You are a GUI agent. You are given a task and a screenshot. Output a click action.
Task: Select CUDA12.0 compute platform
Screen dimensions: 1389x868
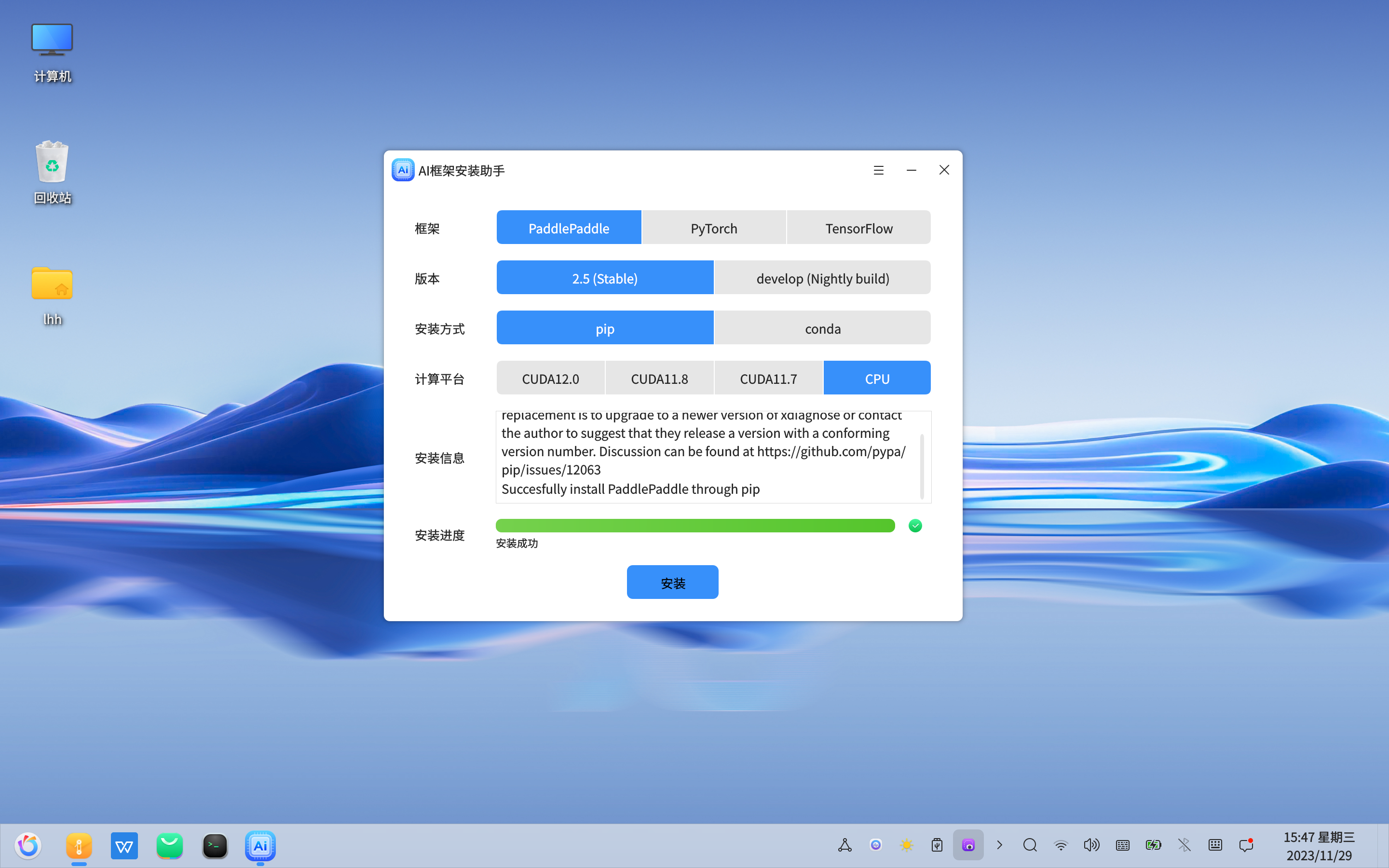550,379
